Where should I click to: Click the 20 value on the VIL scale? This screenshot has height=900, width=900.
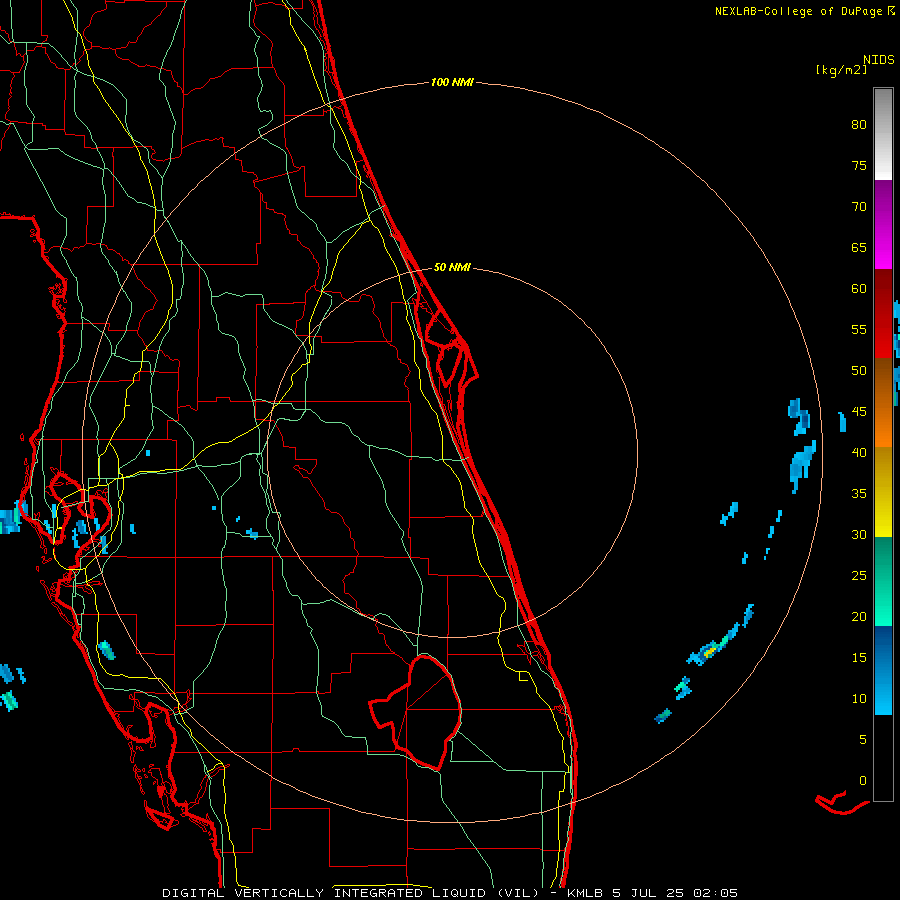coord(859,617)
